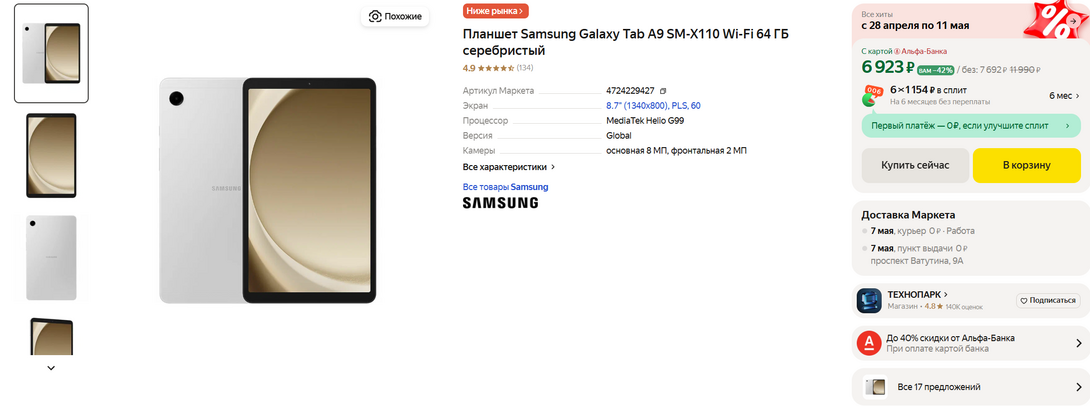Open similar items camera search icon

tap(375, 16)
